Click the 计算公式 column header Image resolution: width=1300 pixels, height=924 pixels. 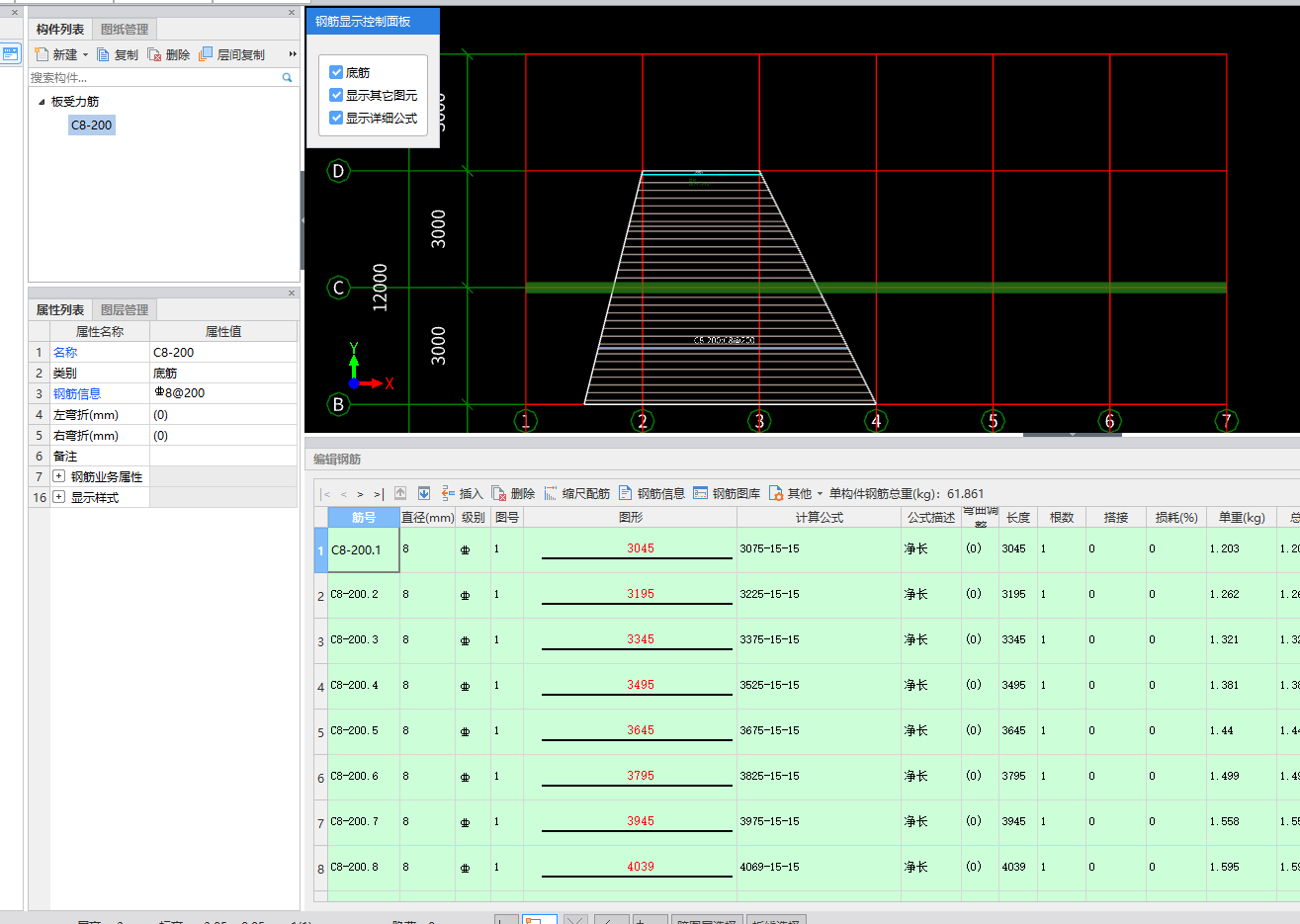820,518
